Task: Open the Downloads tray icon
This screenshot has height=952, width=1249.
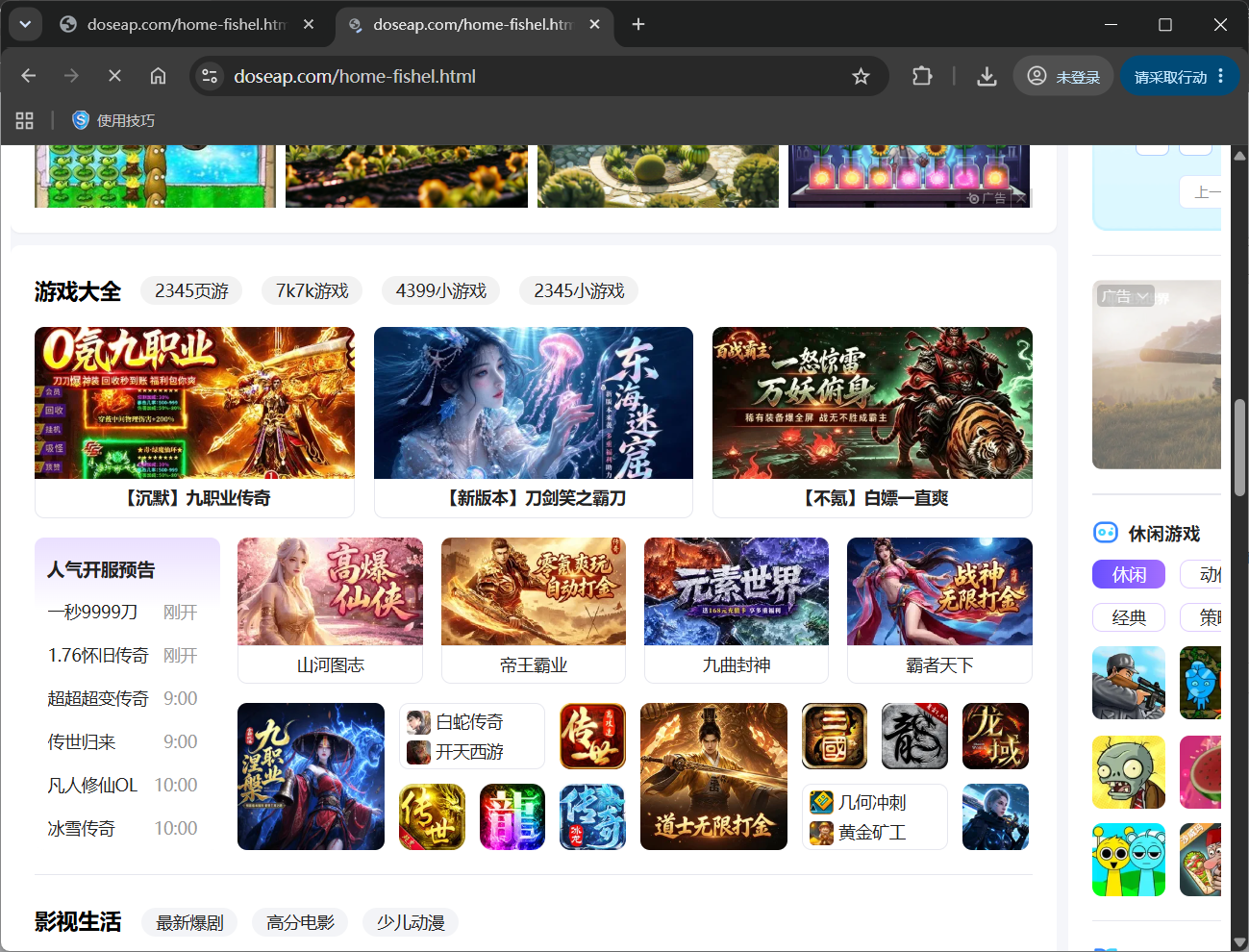Action: coord(987,76)
